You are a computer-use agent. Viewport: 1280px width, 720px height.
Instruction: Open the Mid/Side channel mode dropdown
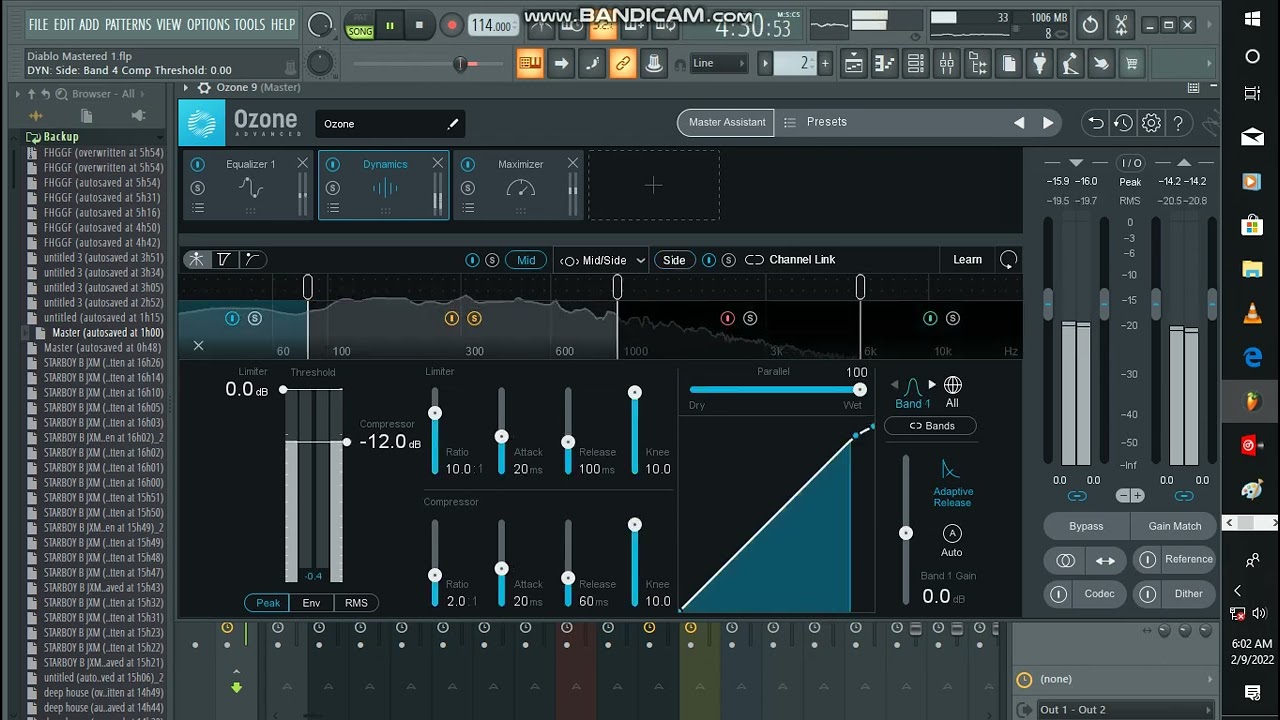pos(601,260)
